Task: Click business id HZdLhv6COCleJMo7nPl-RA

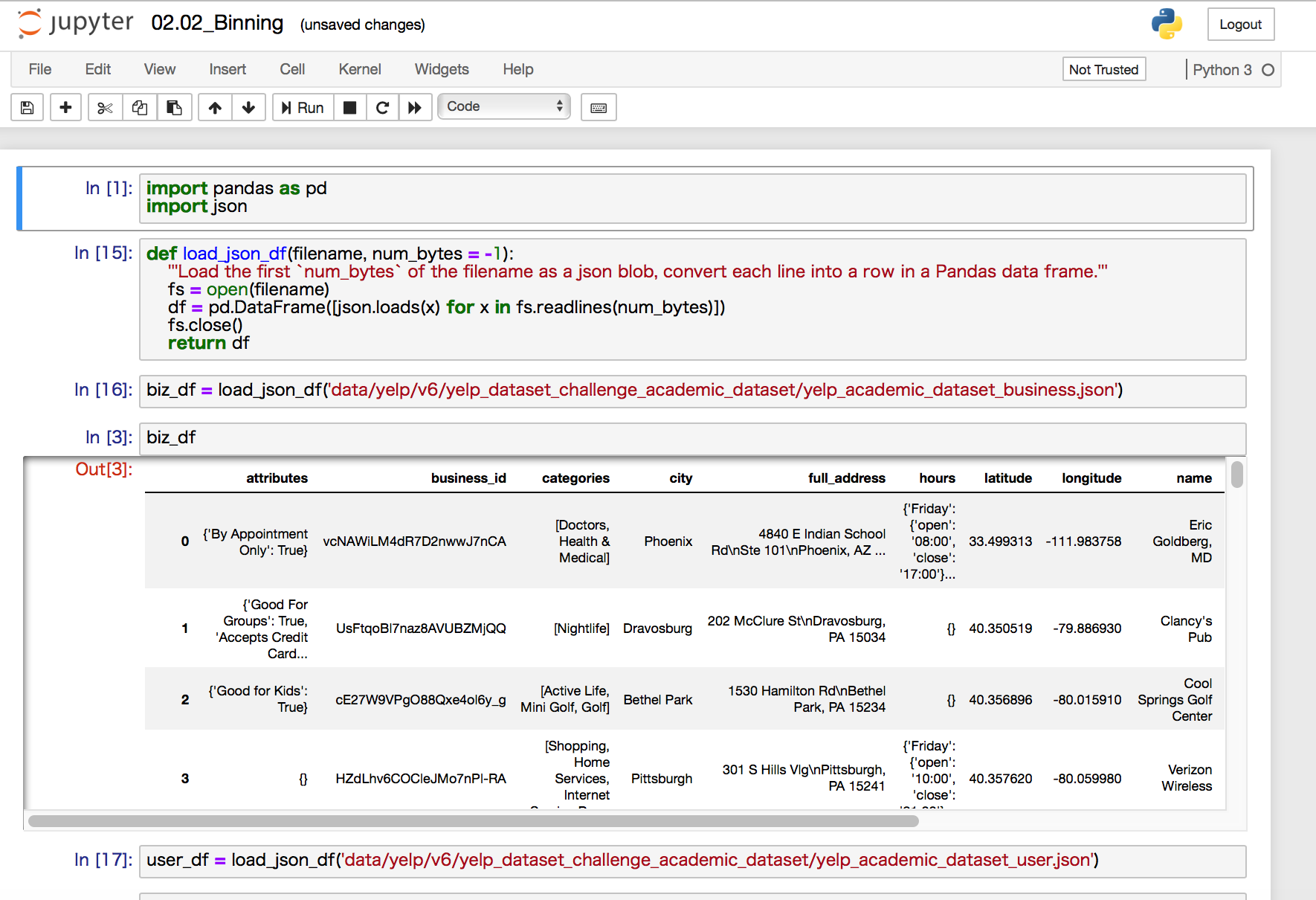Action: pyautogui.click(x=421, y=779)
